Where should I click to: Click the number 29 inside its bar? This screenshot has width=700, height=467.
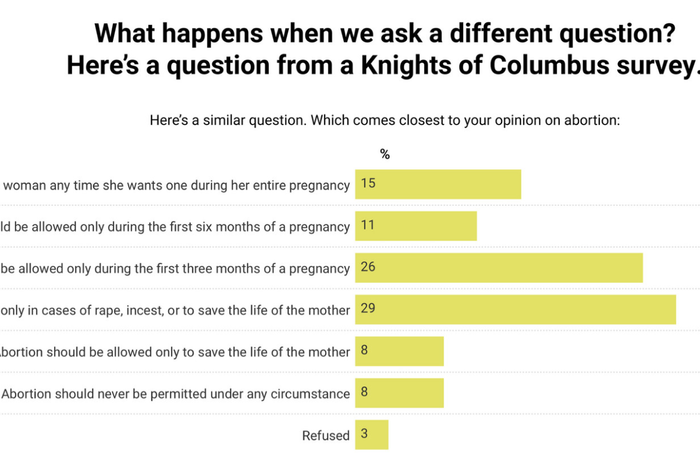tap(368, 309)
